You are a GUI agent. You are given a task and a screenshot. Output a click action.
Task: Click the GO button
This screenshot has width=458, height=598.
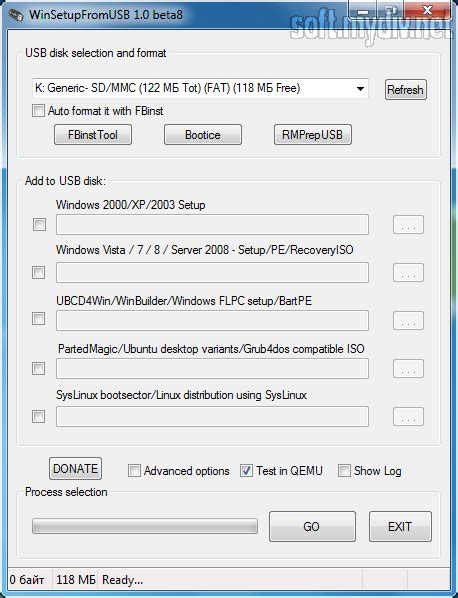(312, 527)
